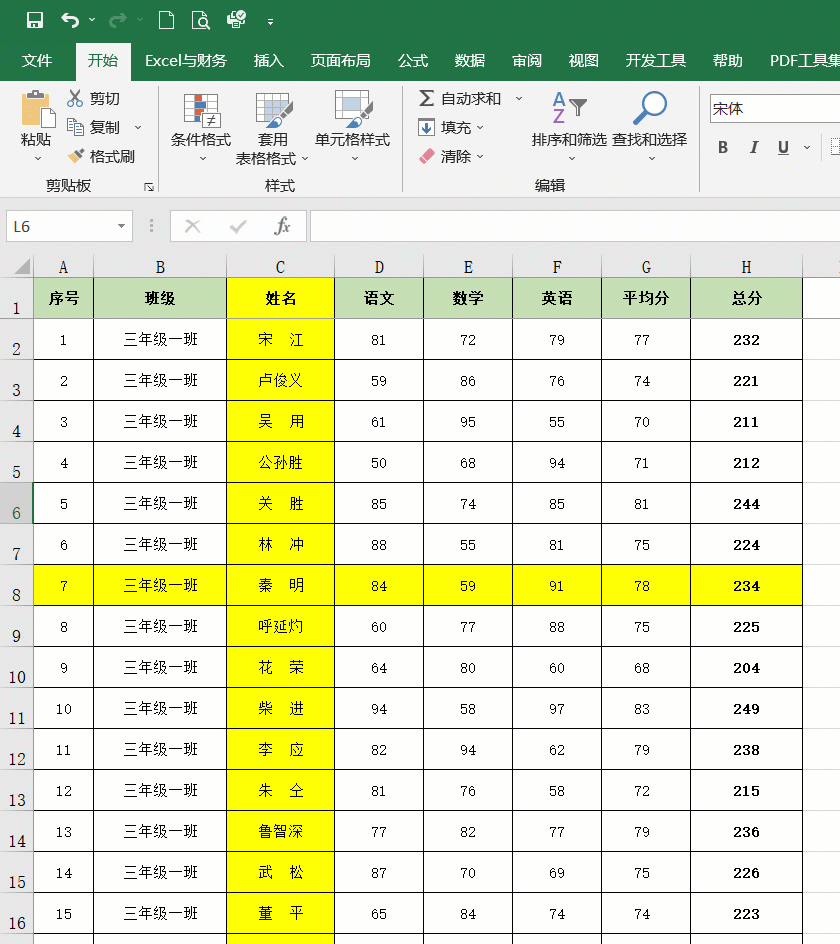Toggle Italic formatting
This screenshot has height=944, width=840.
pos(753,148)
